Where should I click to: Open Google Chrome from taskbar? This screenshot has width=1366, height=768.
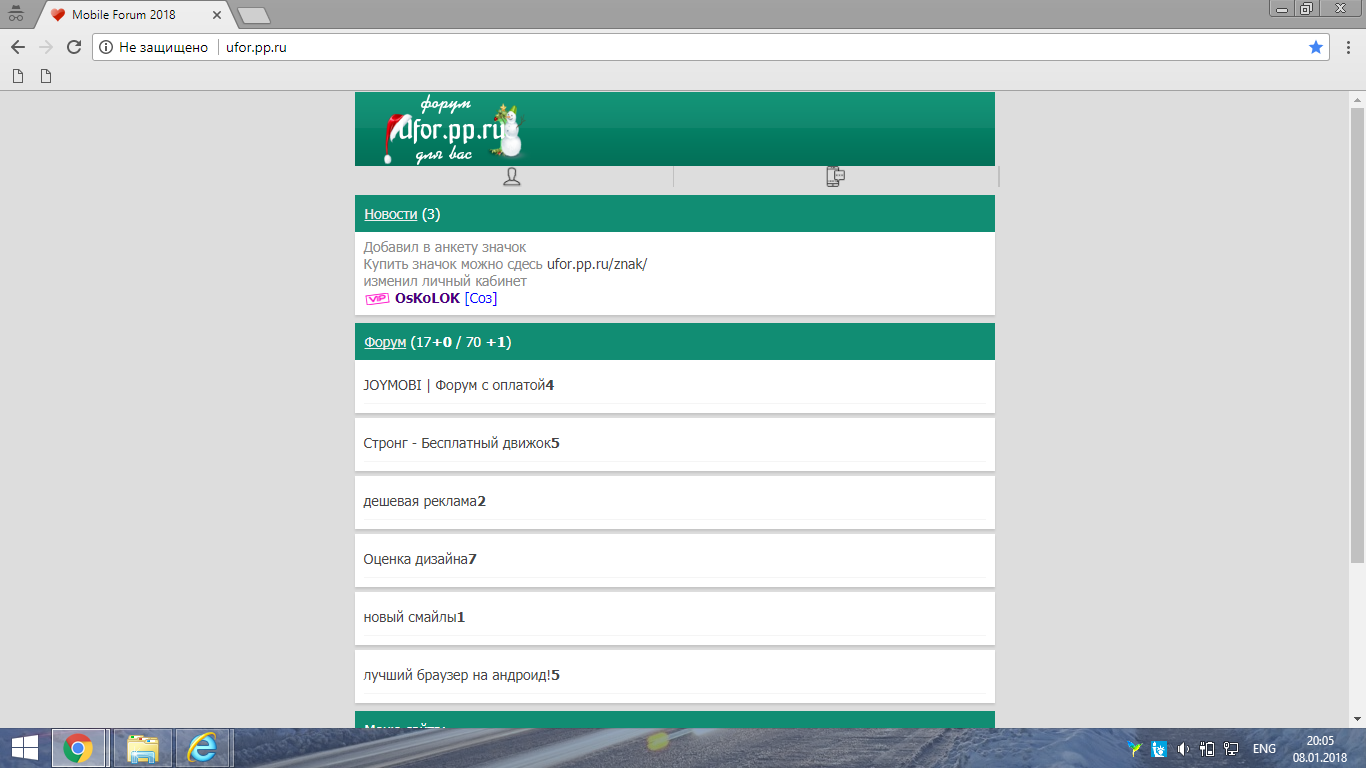78,748
